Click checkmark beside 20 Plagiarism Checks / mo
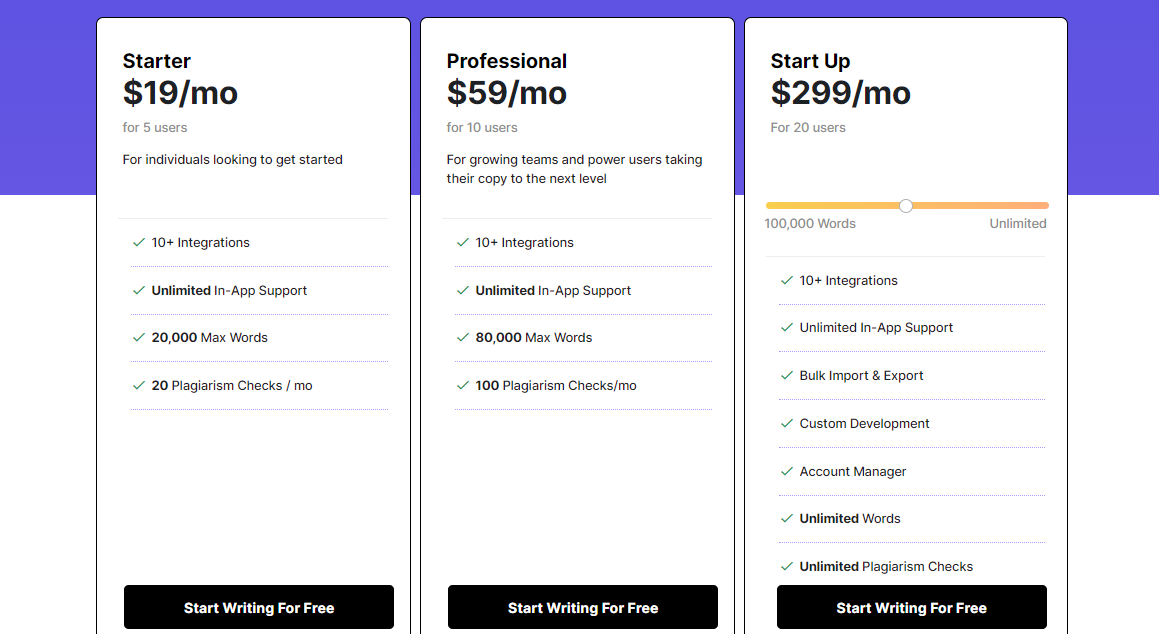This screenshot has width=1159, height=634. [139, 385]
